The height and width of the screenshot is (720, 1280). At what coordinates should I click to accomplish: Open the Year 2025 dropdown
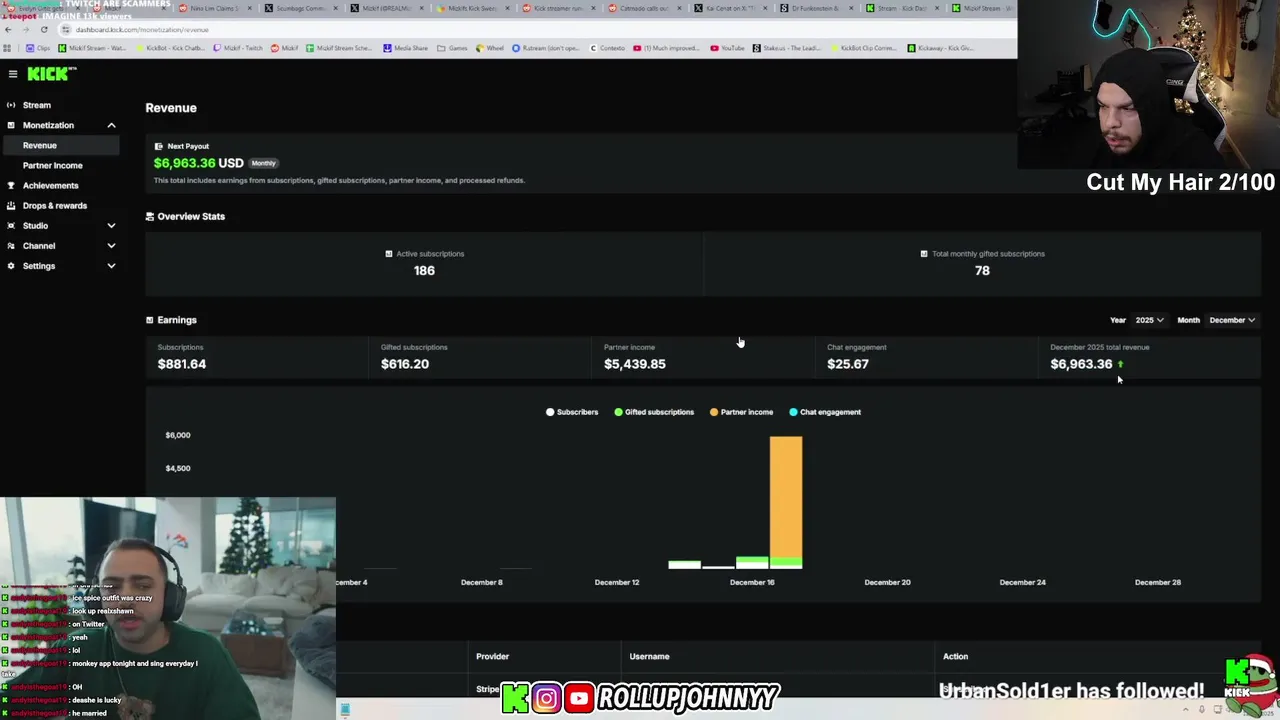1149,320
